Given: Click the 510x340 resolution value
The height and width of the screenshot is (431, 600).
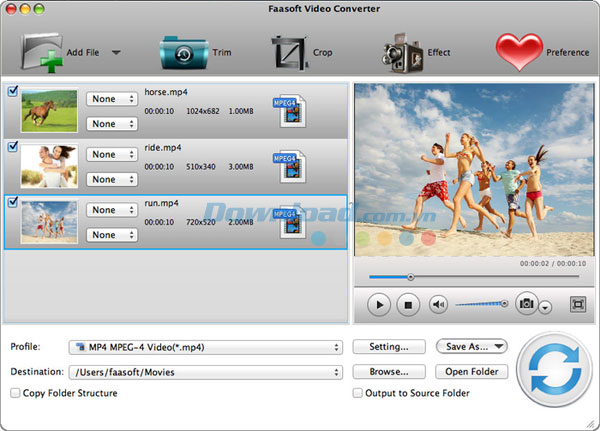Looking at the screenshot, I should tap(201, 167).
